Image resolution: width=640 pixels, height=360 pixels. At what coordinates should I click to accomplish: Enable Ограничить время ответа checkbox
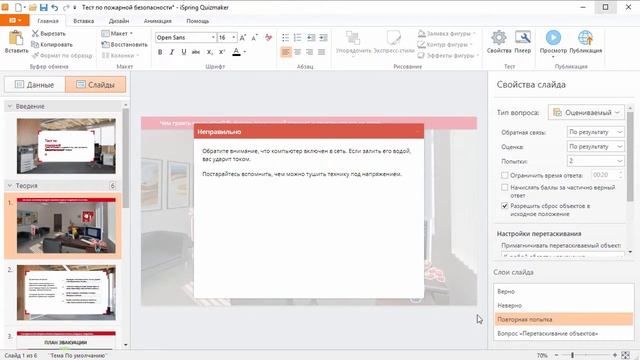coord(504,175)
